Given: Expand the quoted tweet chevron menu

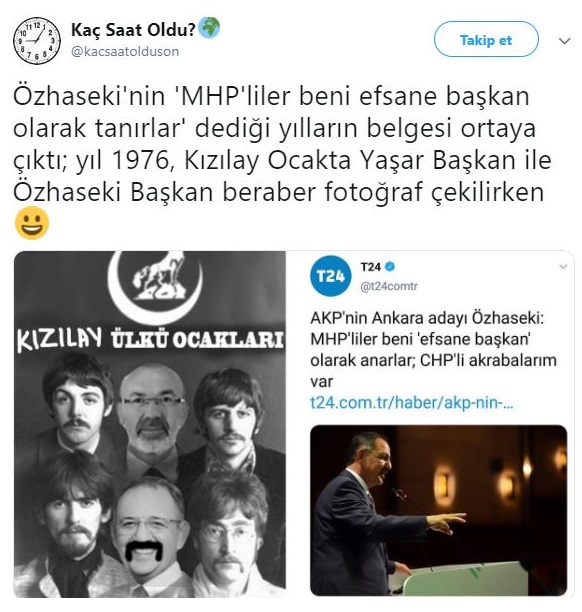Looking at the screenshot, I should tap(563, 267).
